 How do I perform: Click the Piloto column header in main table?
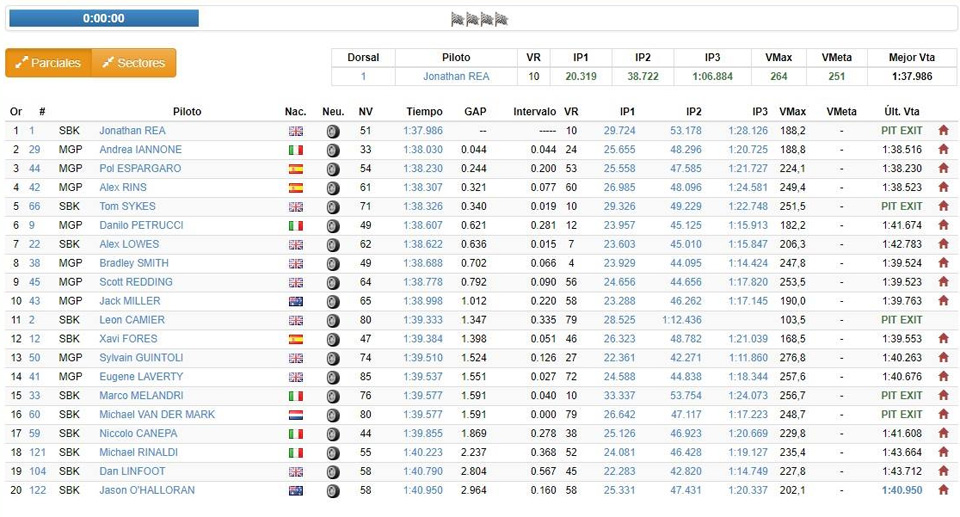coord(187,111)
